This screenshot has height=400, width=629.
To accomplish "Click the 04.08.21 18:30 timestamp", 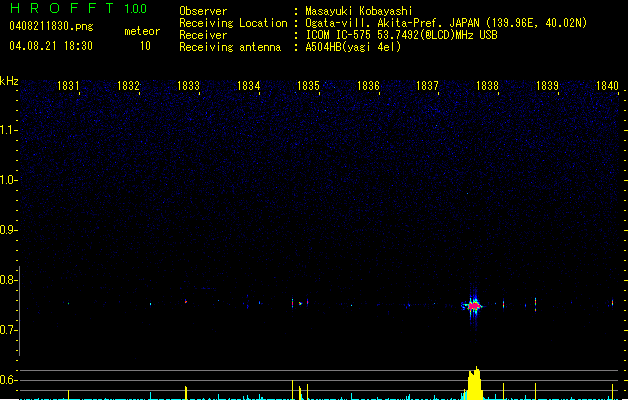I will 50,46.
